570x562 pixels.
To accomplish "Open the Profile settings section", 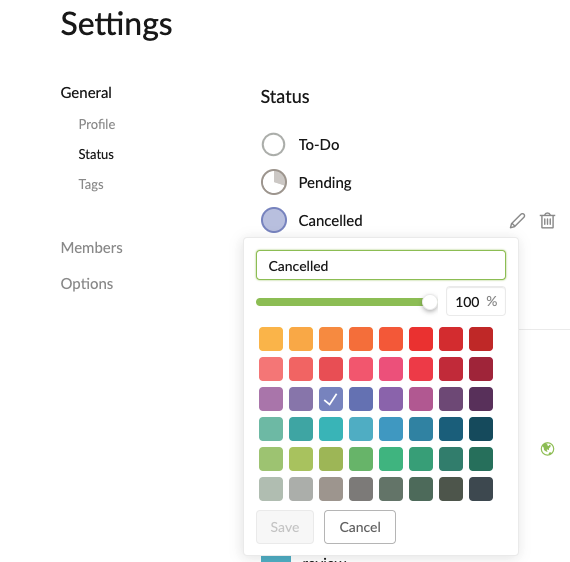I will point(97,124).
